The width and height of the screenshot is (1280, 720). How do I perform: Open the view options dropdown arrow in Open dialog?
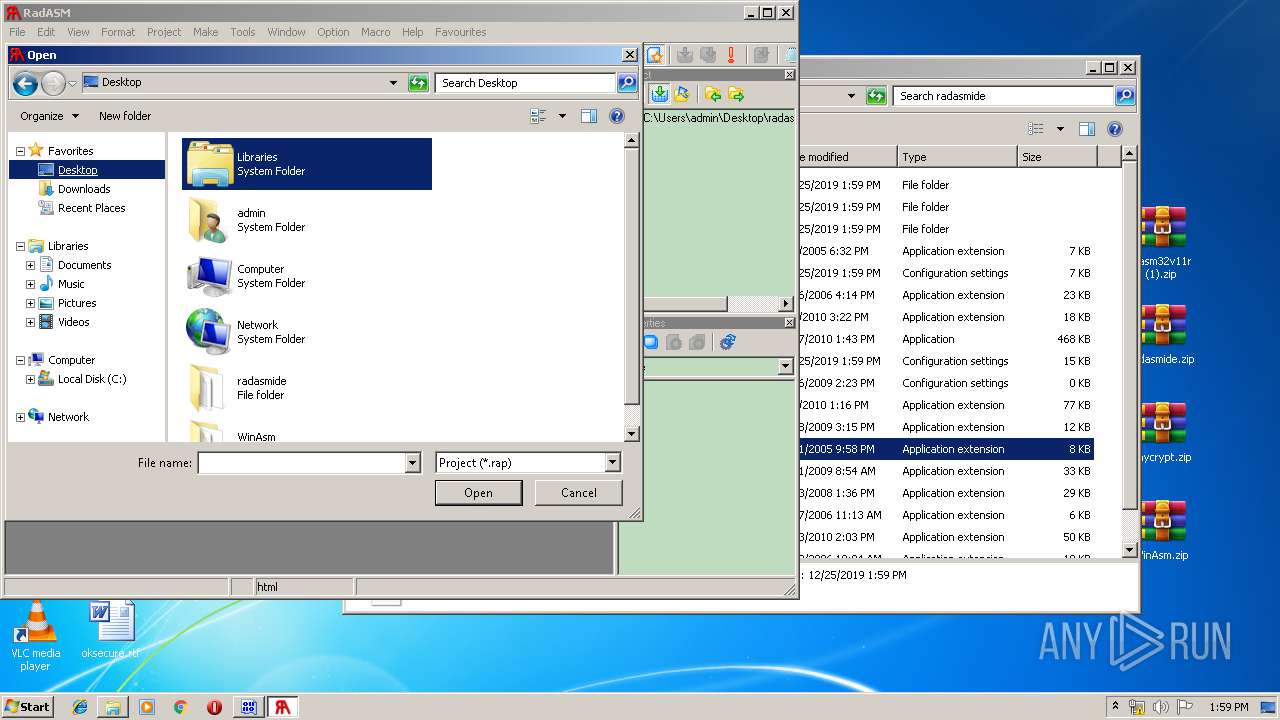pyautogui.click(x=562, y=116)
